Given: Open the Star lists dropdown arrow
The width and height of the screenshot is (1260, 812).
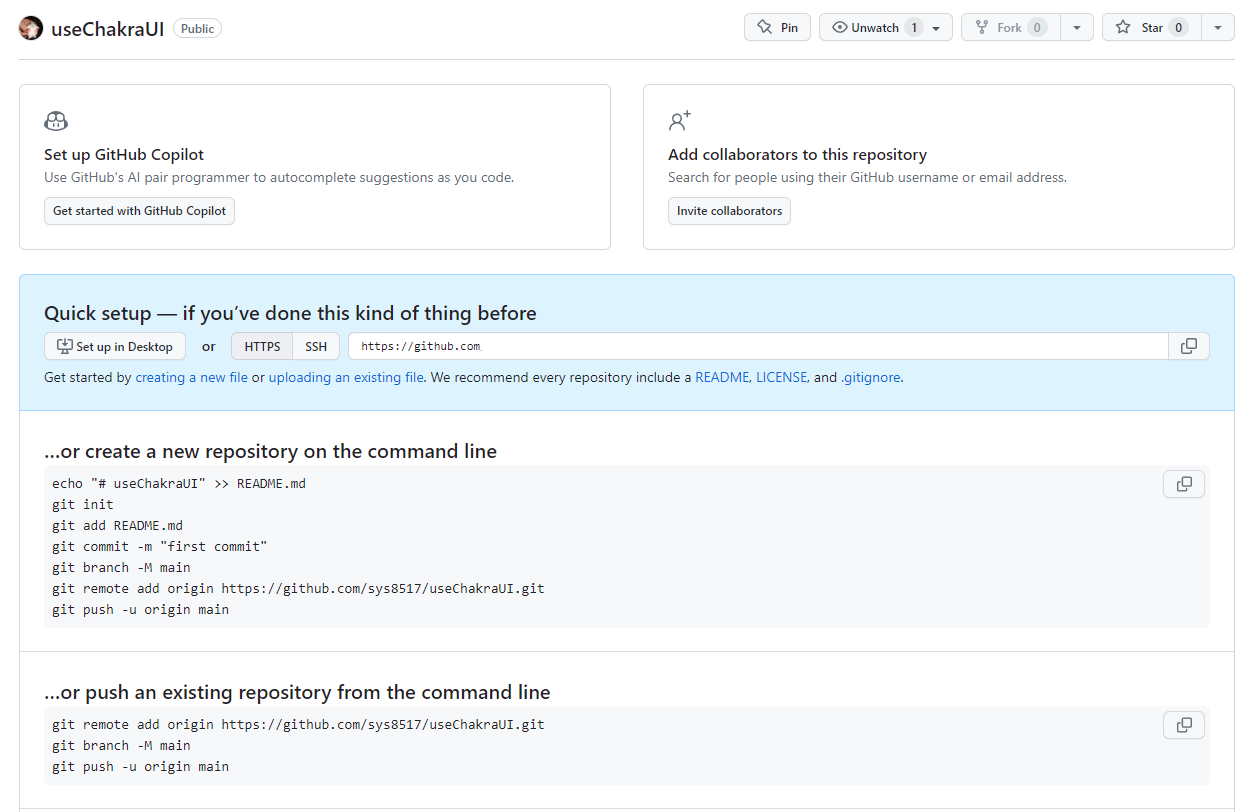Looking at the screenshot, I should pos(1217,27).
